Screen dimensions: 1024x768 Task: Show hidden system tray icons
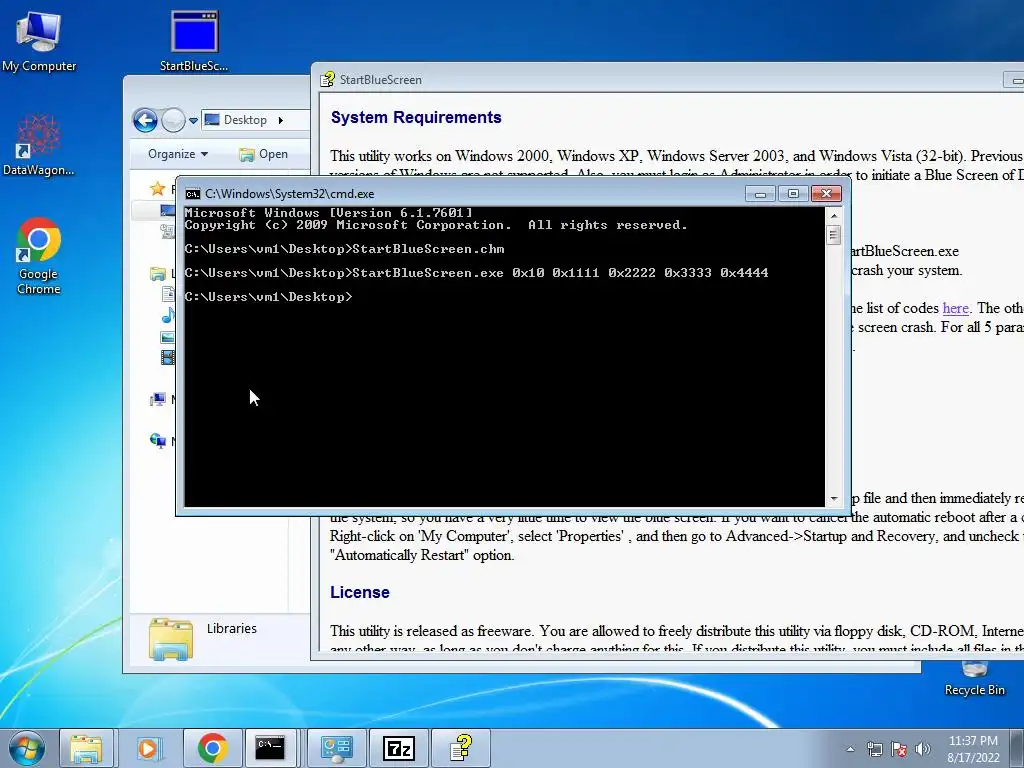tap(850, 749)
